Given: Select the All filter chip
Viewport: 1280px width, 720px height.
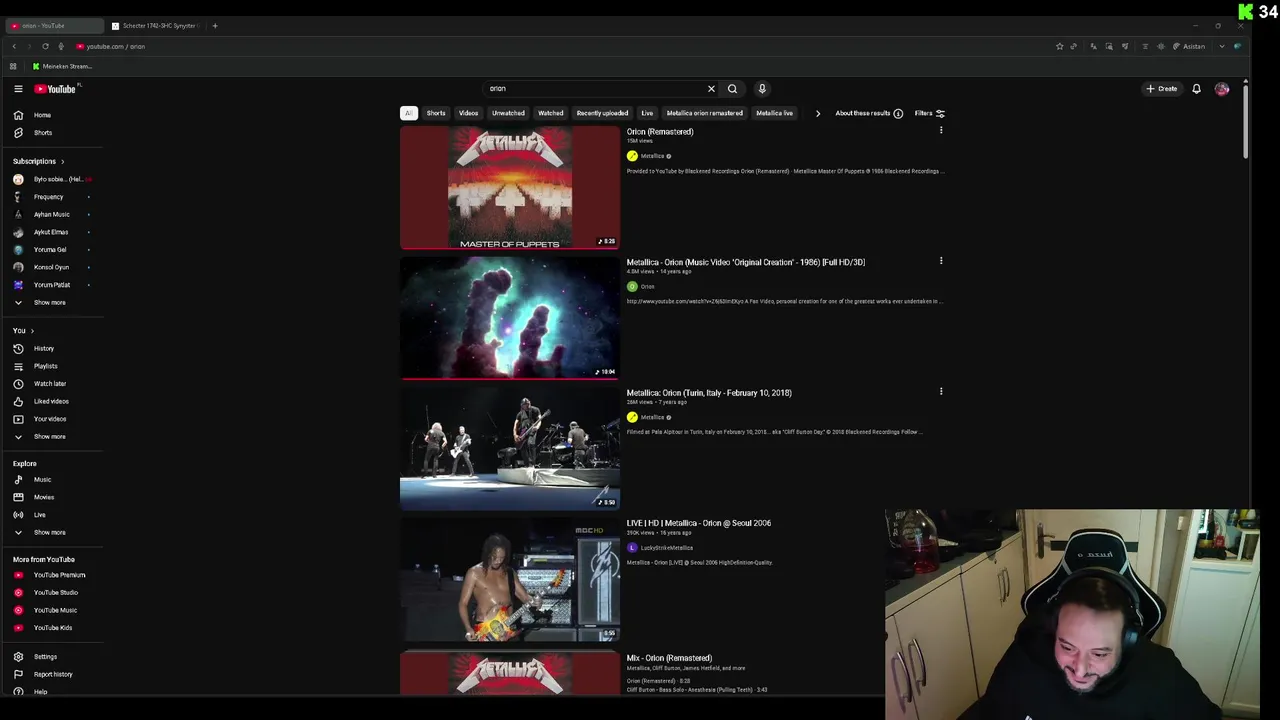Looking at the screenshot, I should pos(409,114).
